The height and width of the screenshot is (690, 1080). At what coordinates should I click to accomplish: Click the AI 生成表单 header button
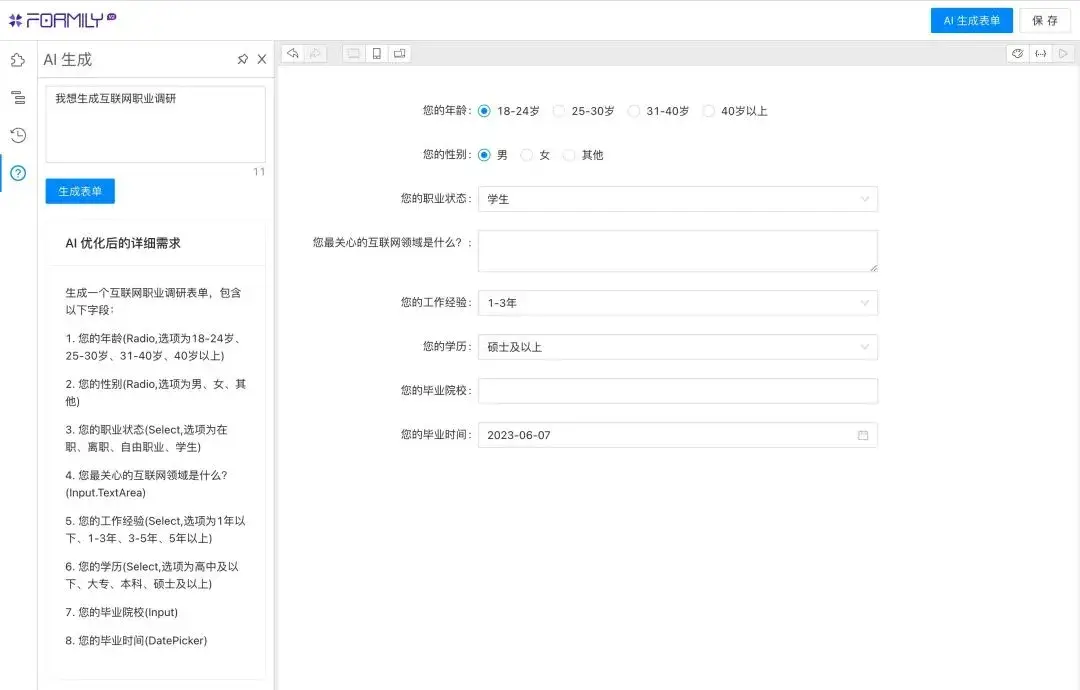971,21
